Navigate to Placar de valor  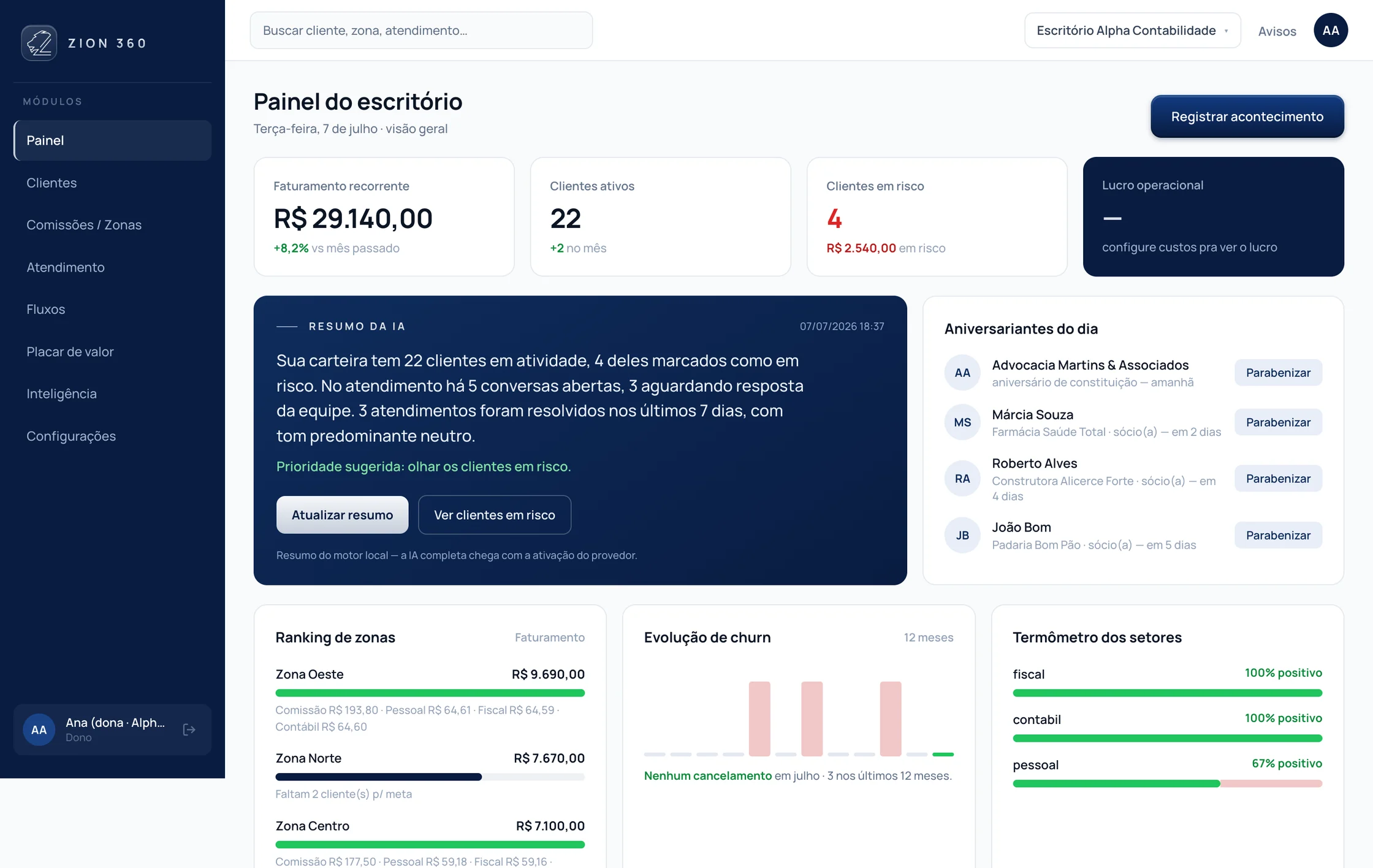click(113, 352)
